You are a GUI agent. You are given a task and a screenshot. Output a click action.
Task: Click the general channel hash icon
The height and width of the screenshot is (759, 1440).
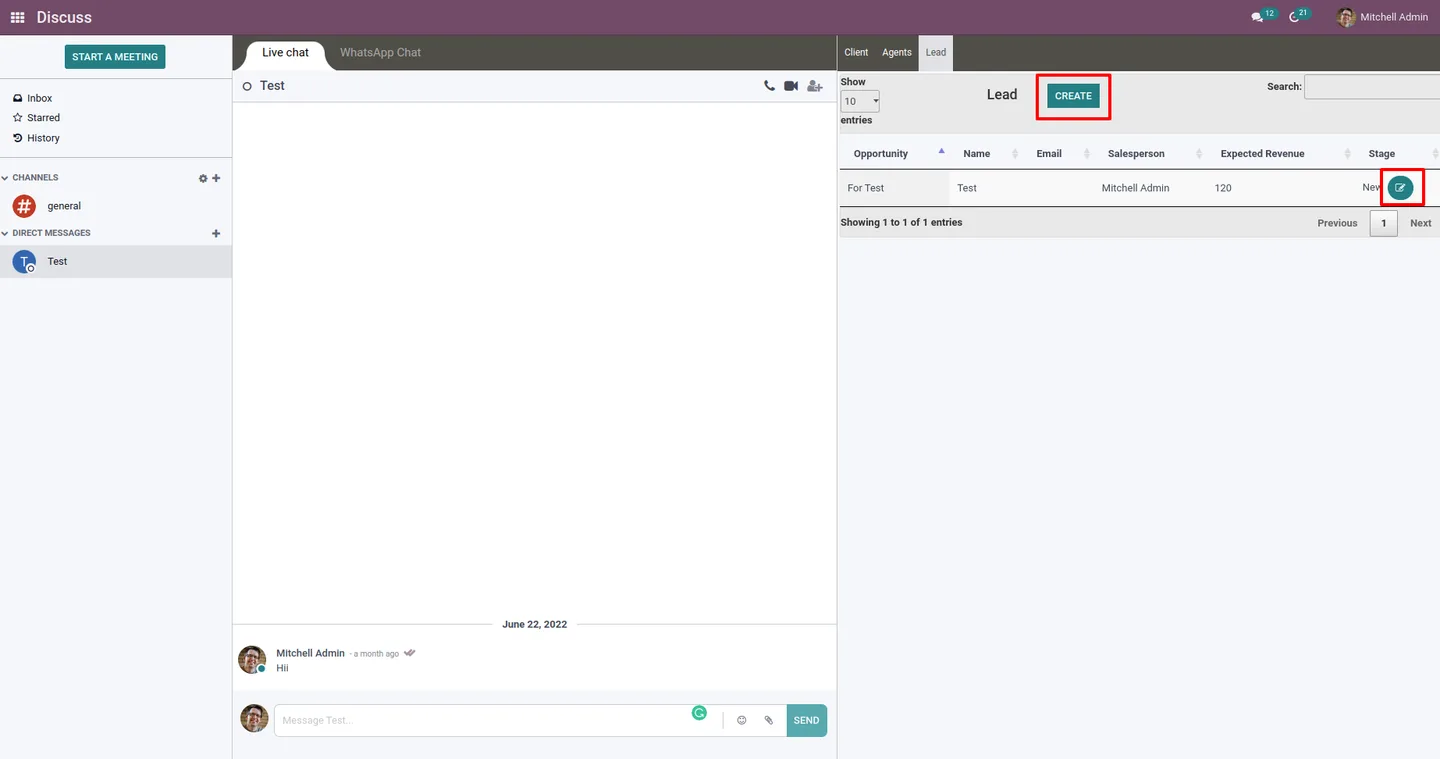coord(24,206)
